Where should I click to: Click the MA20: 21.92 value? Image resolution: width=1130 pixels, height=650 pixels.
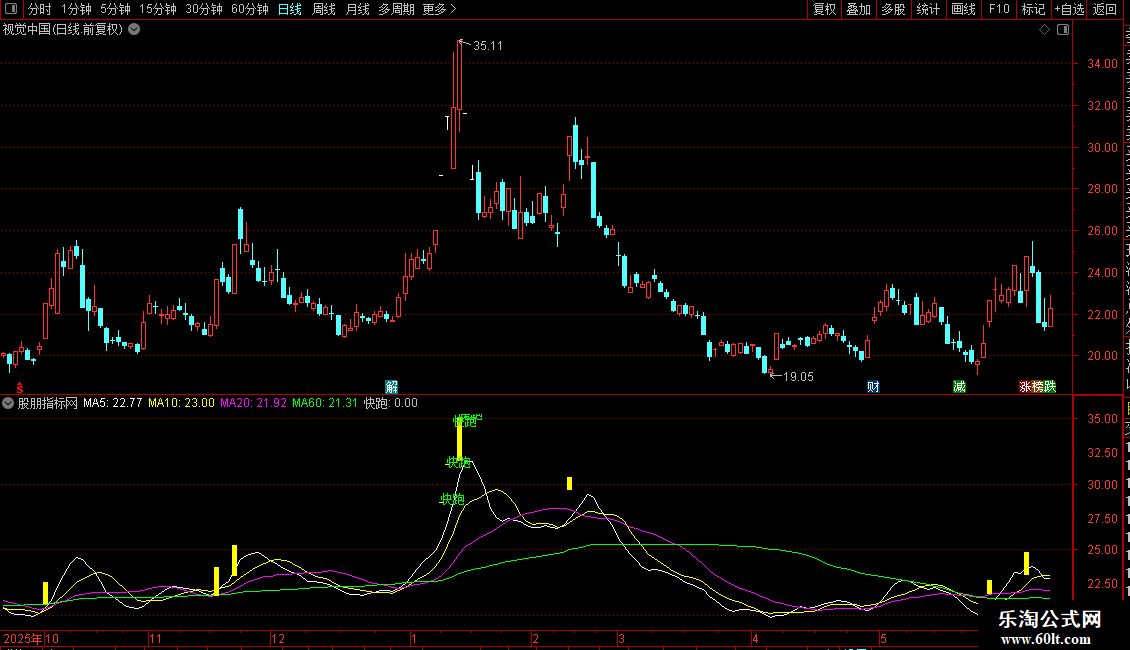[253, 403]
